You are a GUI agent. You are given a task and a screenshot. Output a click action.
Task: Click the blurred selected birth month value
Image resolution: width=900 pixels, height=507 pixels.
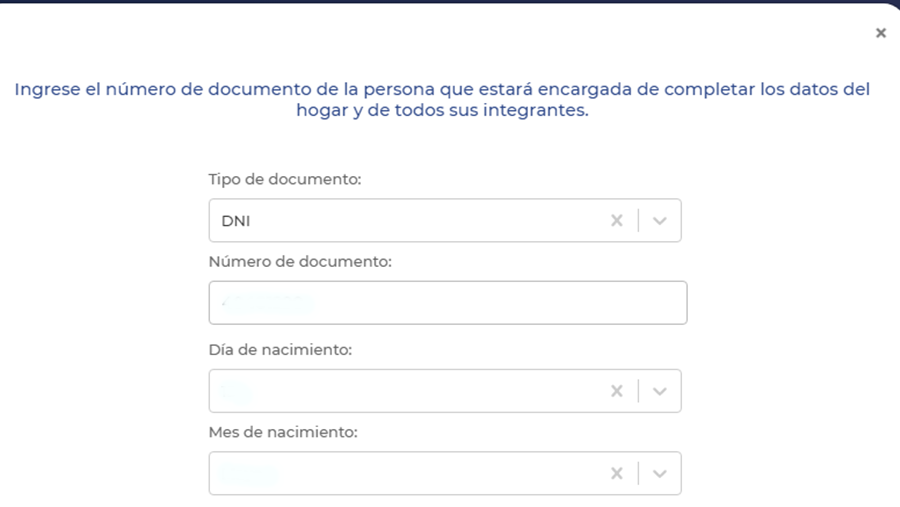(x=248, y=473)
